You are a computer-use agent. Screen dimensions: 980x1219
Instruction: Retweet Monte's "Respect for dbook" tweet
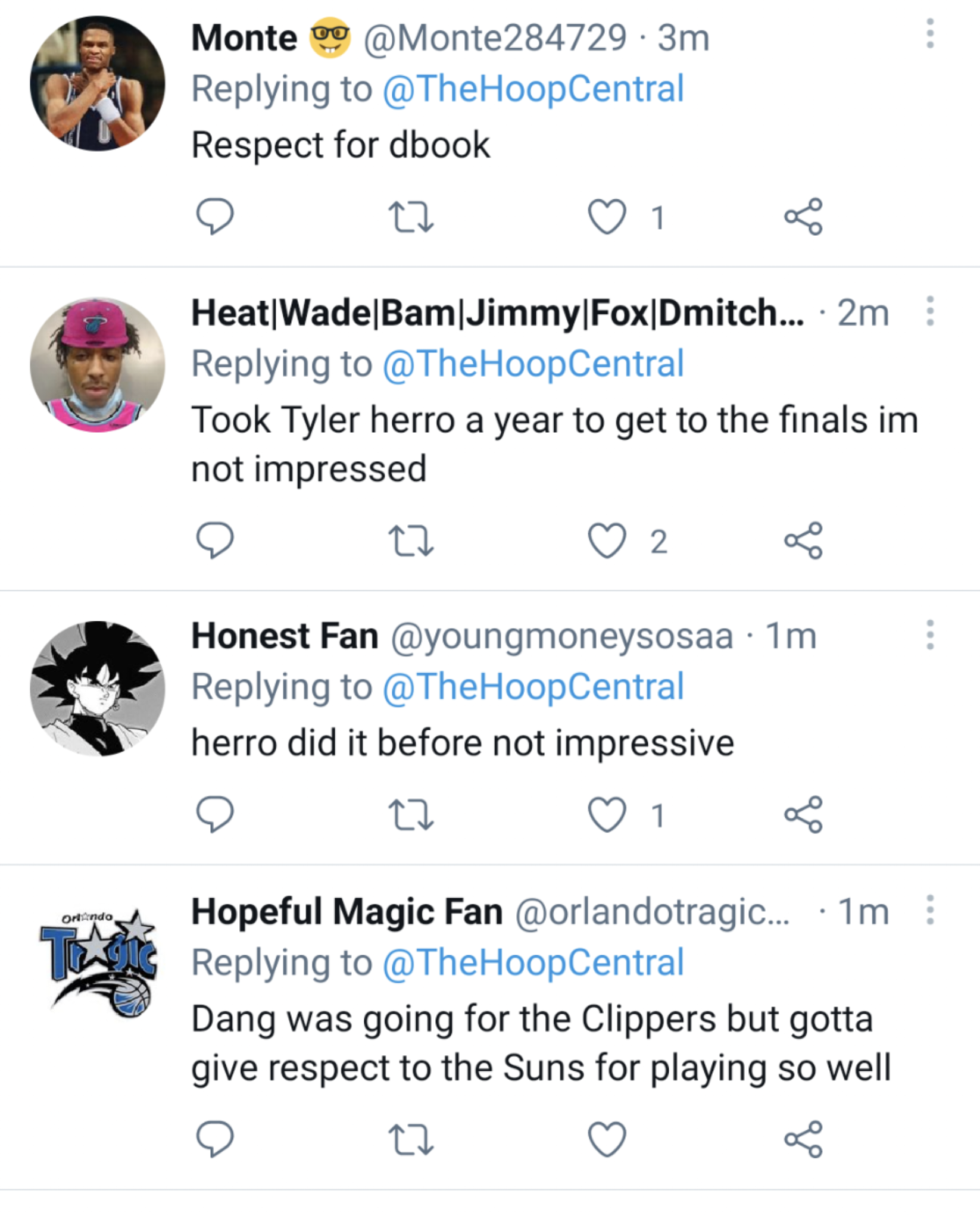[x=410, y=217]
